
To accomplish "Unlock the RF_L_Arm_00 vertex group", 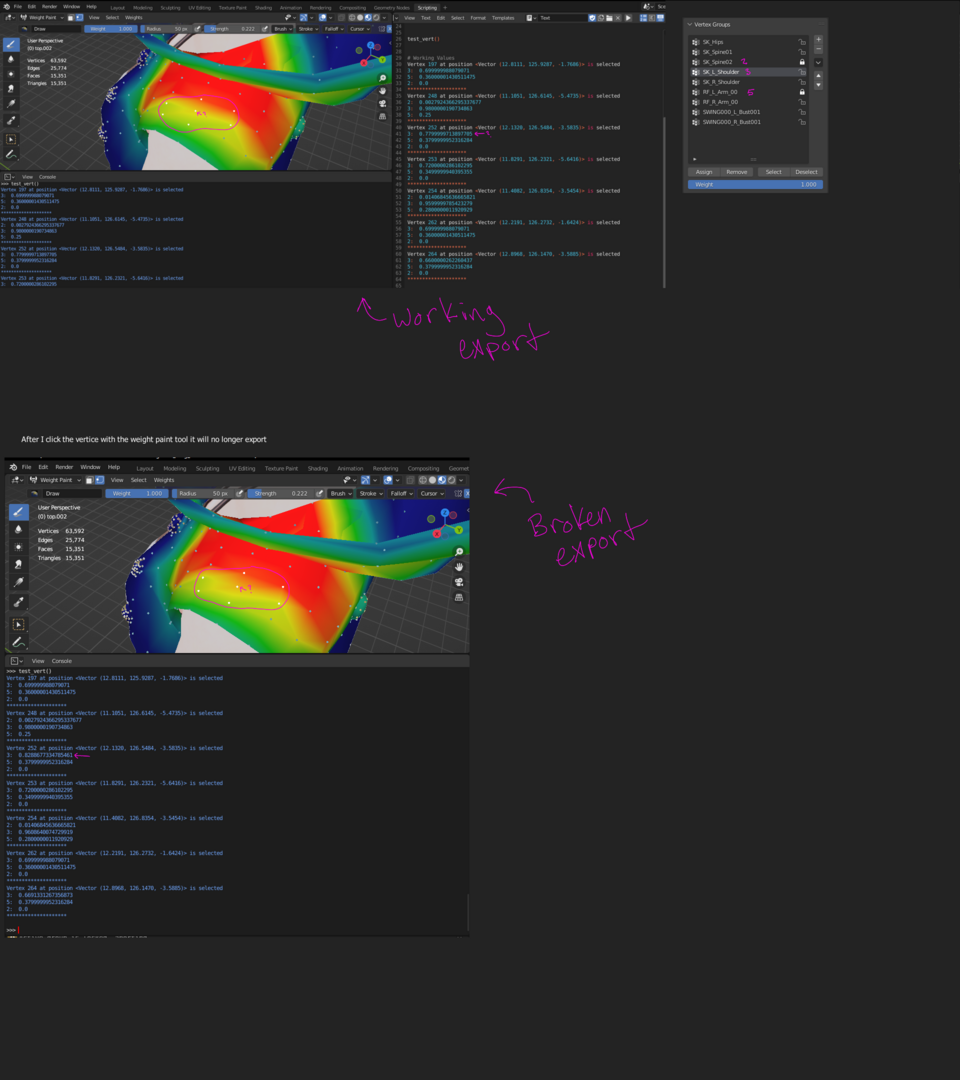I will point(802,92).
